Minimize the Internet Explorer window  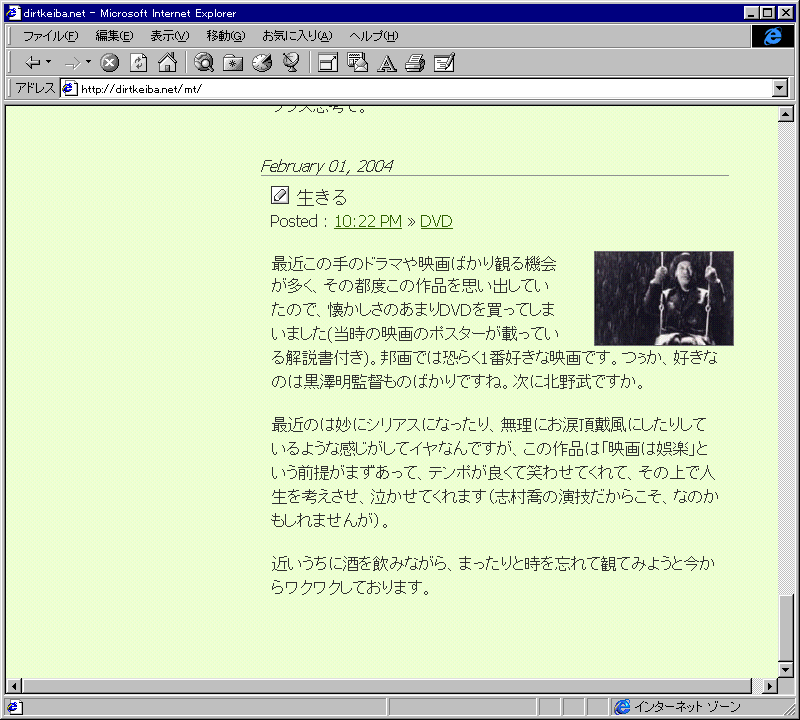click(751, 13)
